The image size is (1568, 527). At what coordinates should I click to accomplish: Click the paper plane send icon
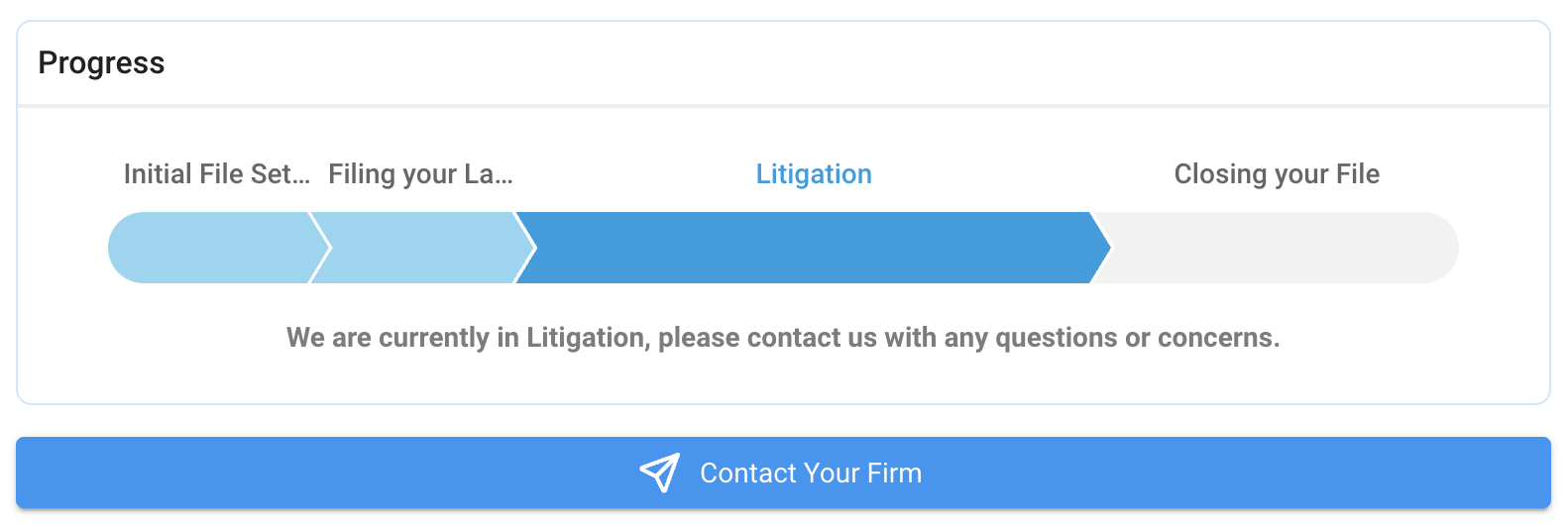click(660, 474)
